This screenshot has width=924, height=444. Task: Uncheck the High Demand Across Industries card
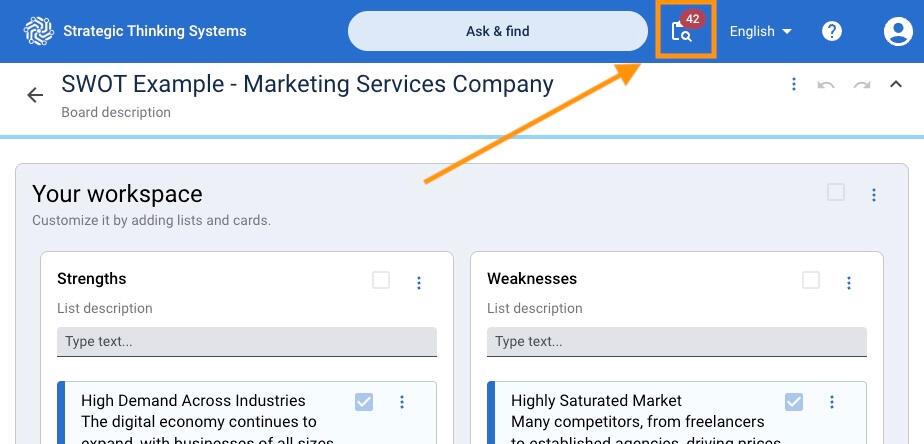[364, 402]
